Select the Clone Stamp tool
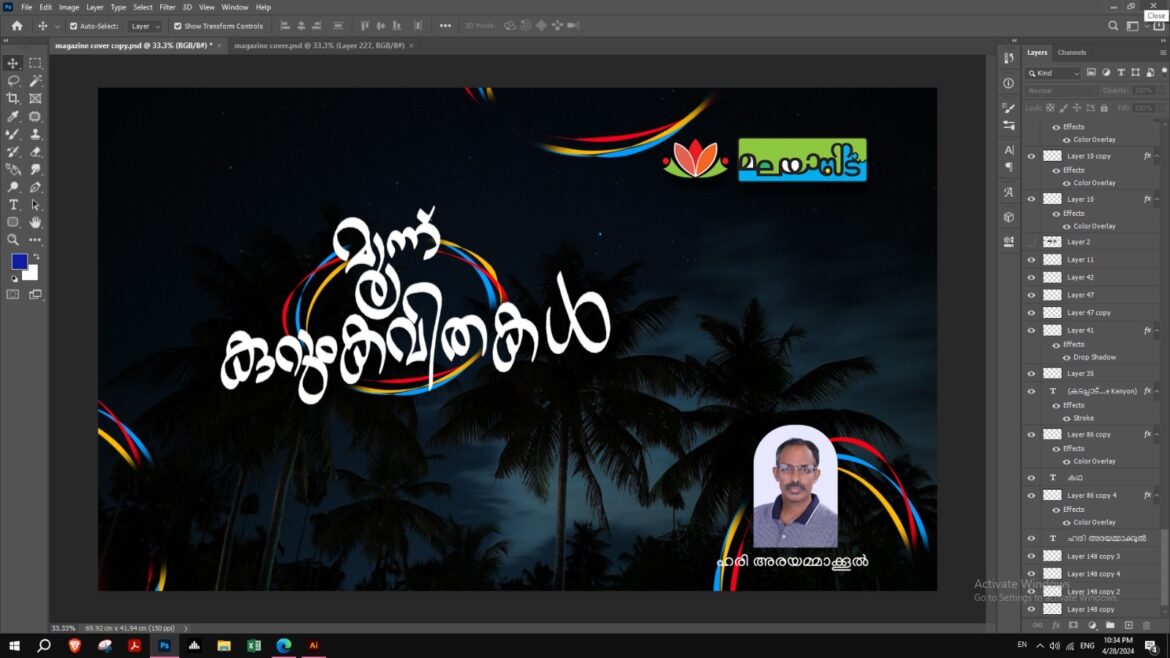Image resolution: width=1170 pixels, height=658 pixels. pyautogui.click(x=35, y=134)
